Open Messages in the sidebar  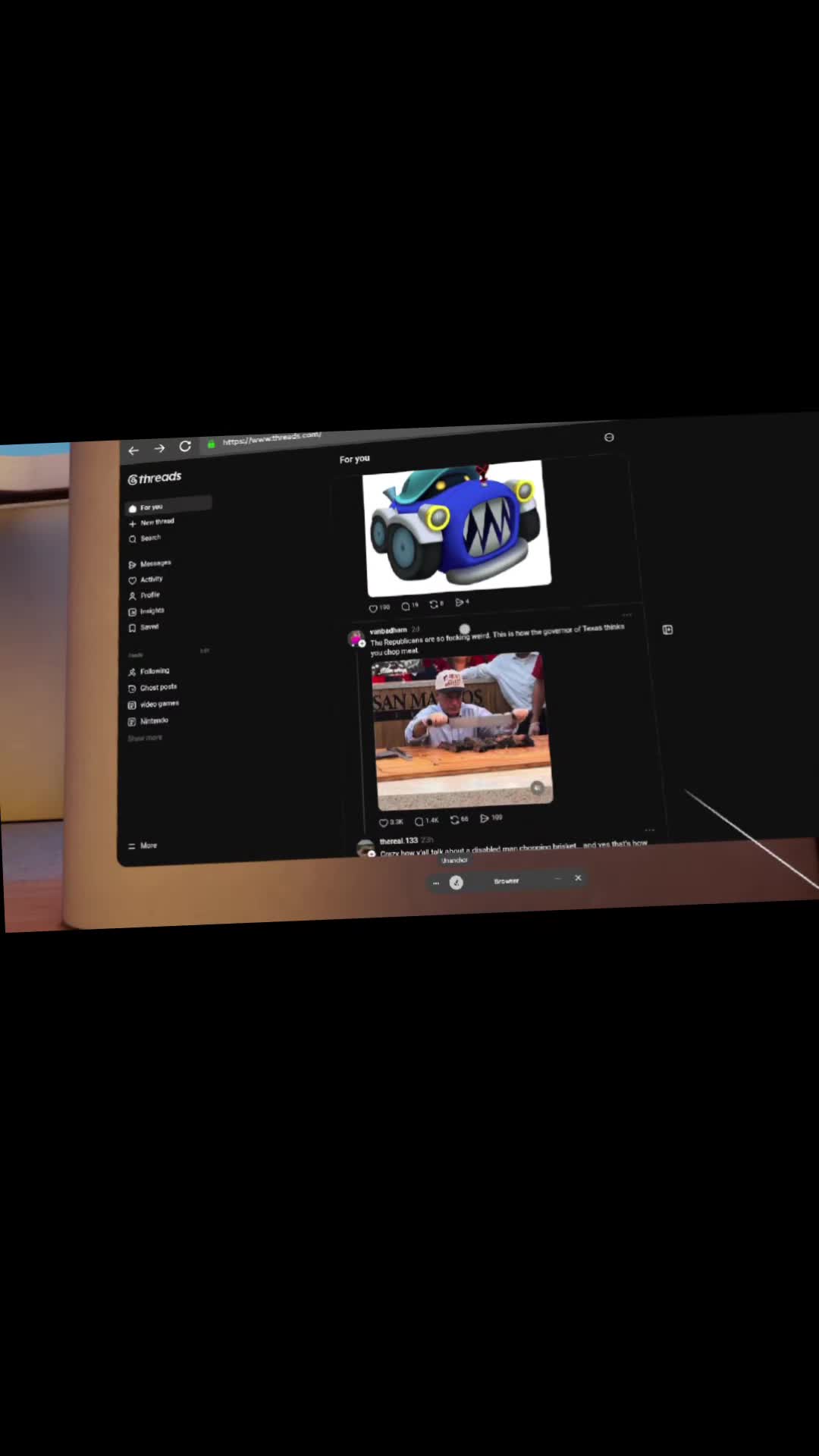[149, 563]
